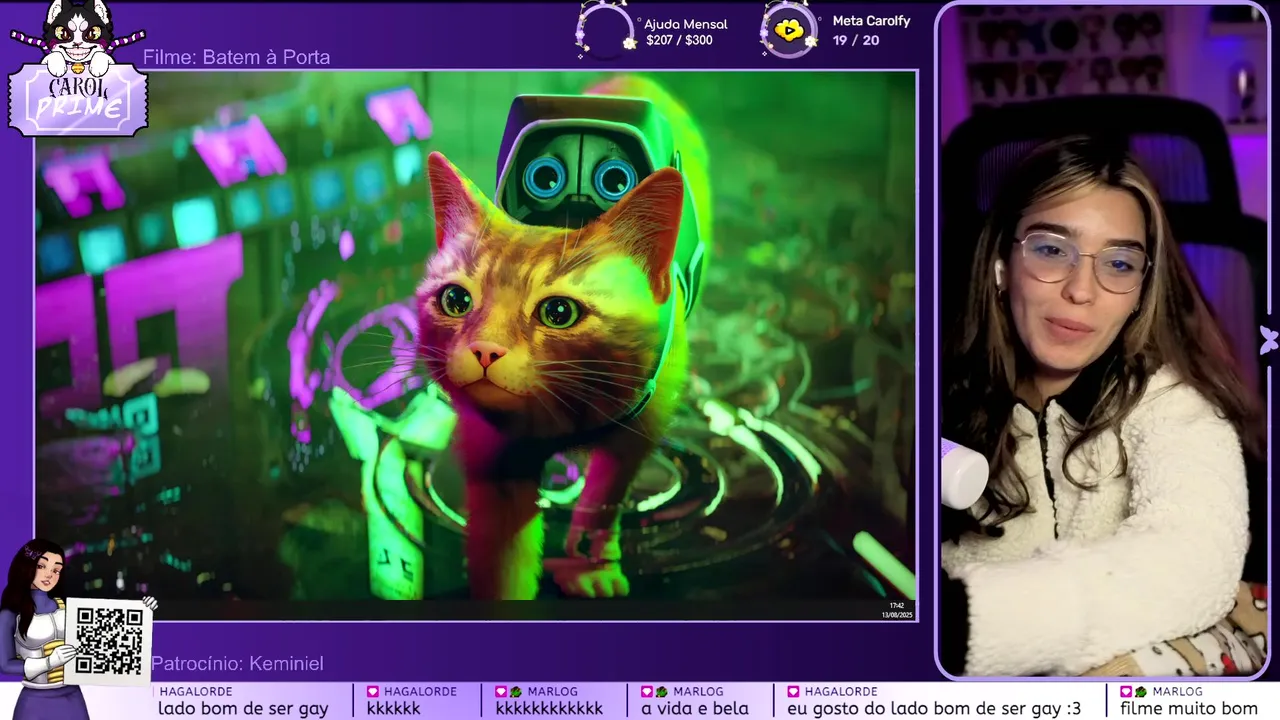1280x720 pixels.
Task: Click badge before HAGALORDE eu gosto message
Action: (793, 692)
